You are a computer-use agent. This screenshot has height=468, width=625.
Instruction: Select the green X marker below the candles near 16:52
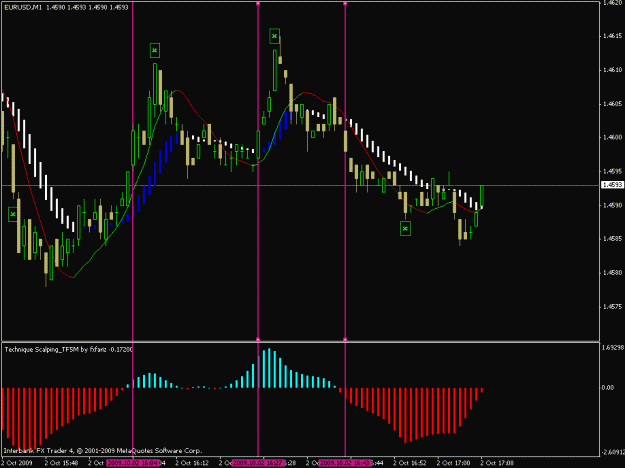click(x=405, y=228)
